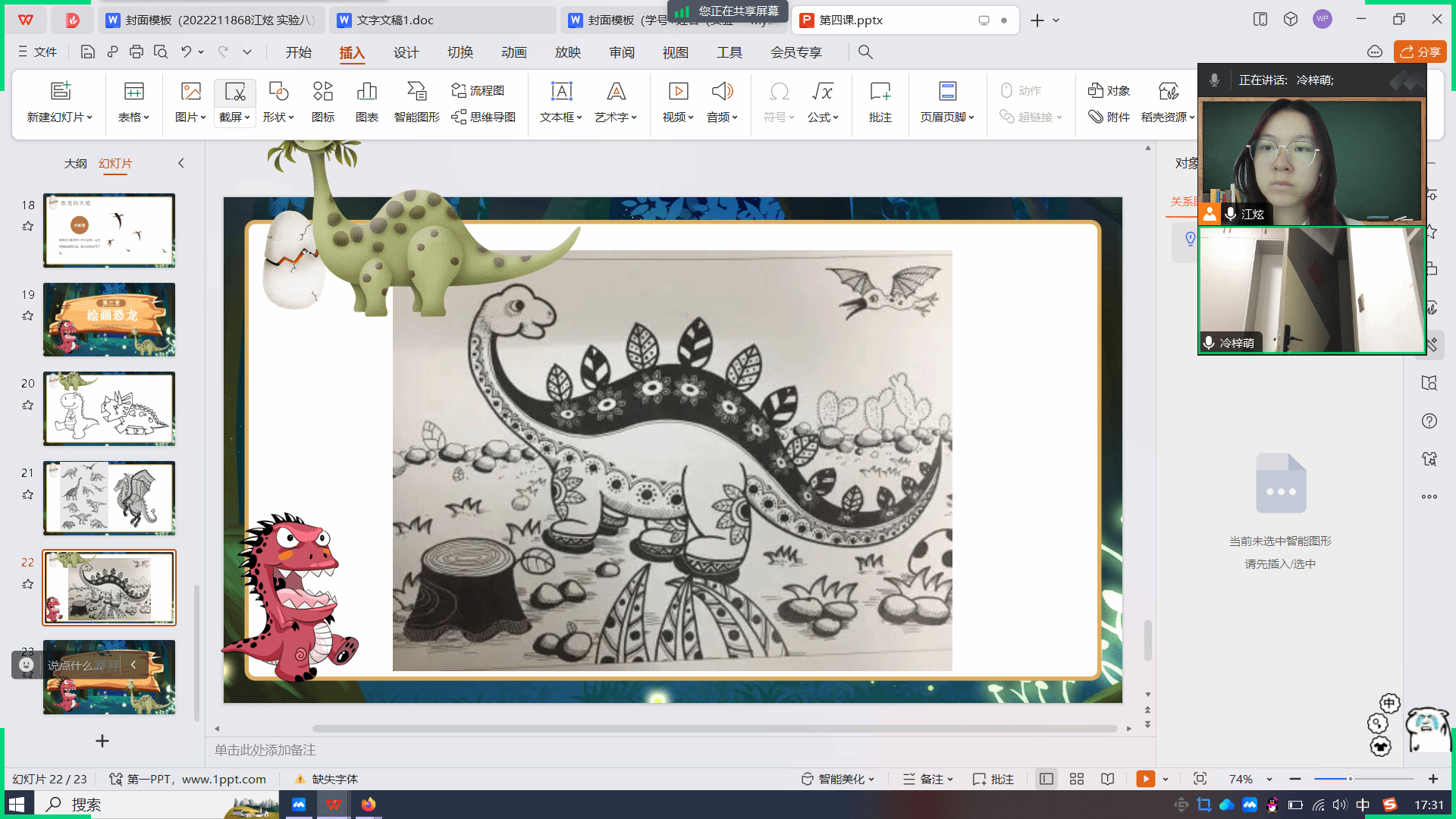The height and width of the screenshot is (819, 1456).
Task: Toggle normal view in status bar
Action: tap(1046, 779)
